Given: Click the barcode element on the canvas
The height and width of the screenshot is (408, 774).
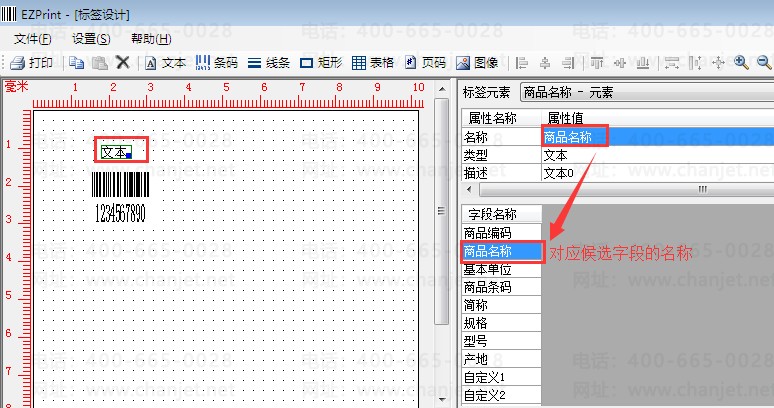Looking at the screenshot, I should [120, 188].
